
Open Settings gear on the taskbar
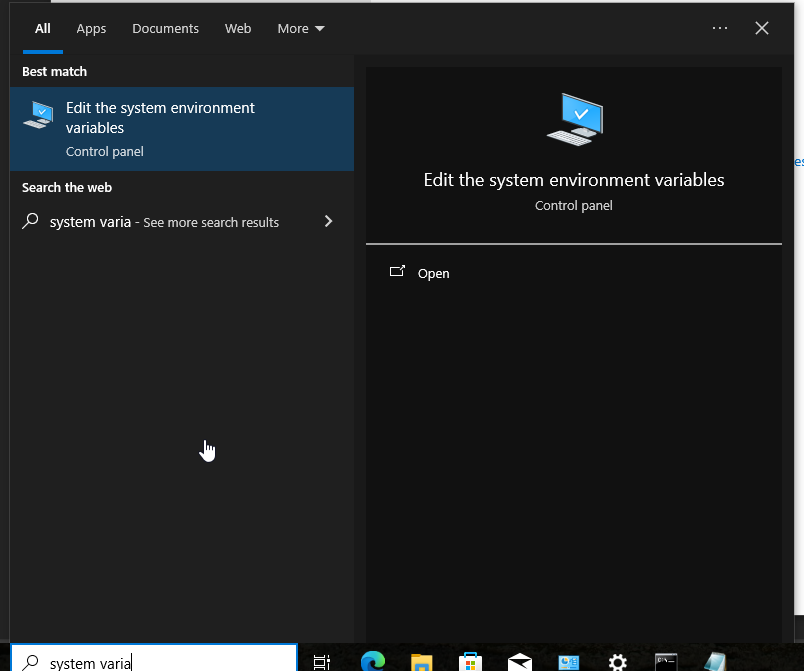(617, 662)
